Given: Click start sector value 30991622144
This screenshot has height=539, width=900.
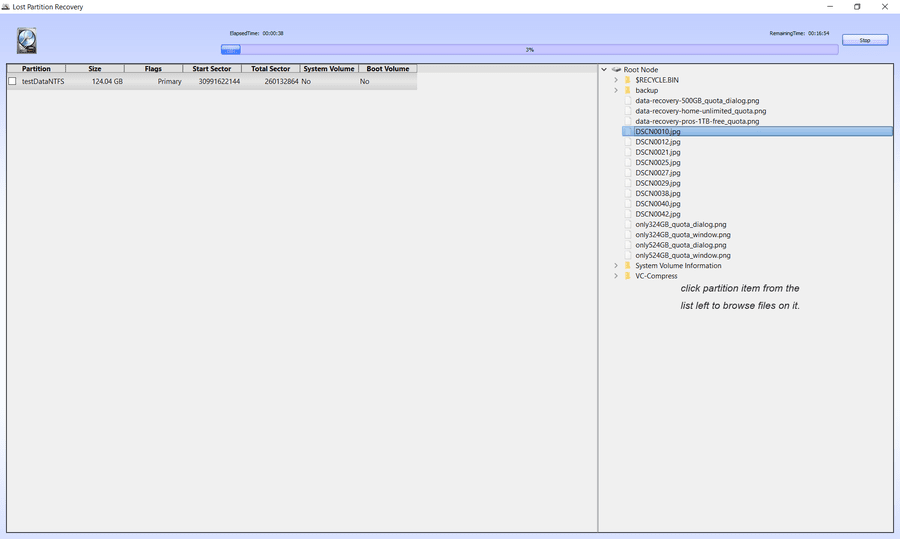Looking at the screenshot, I should pos(219,82).
